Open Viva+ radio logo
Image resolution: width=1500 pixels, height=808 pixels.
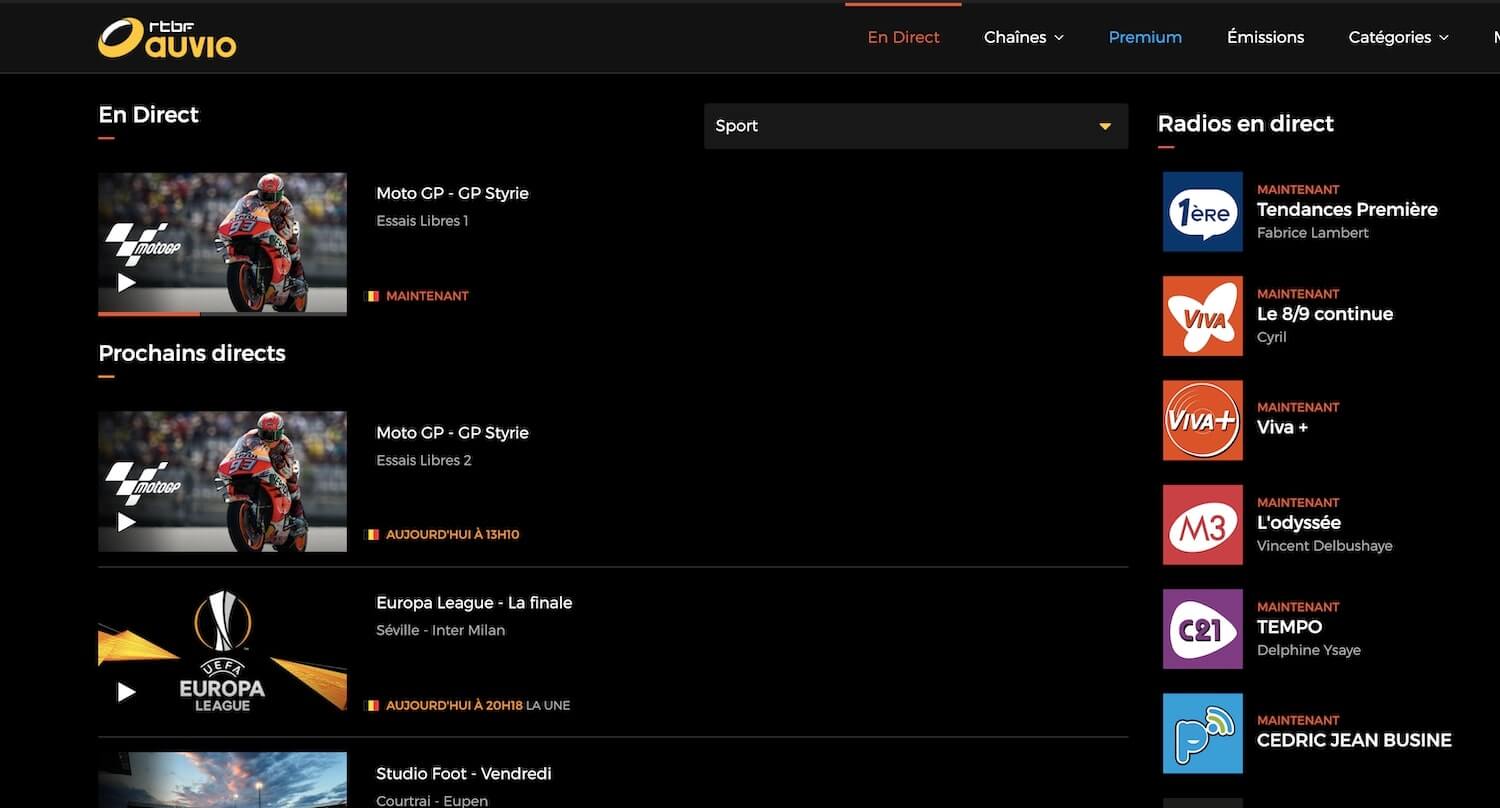click(x=1203, y=420)
